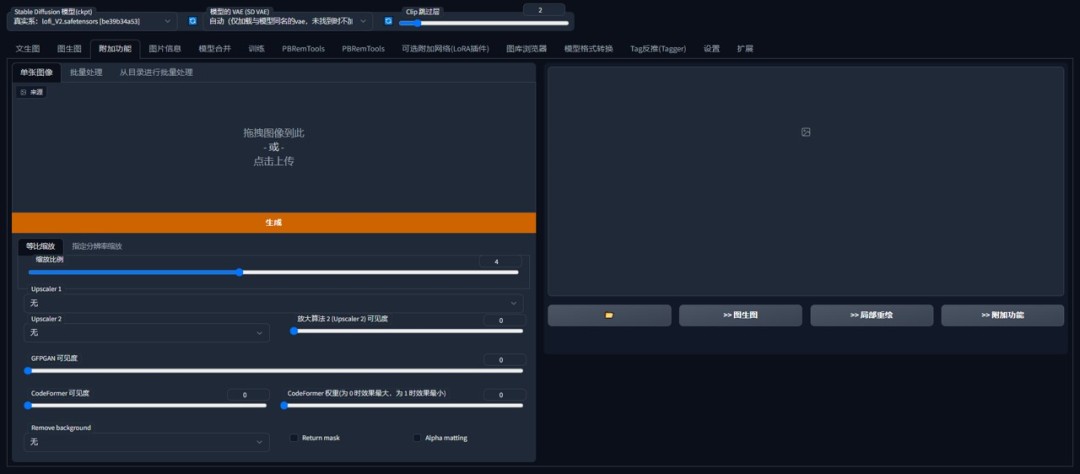Refresh the SD VAE model list
The width and height of the screenshot is (1080, 474).
[388, 21]
